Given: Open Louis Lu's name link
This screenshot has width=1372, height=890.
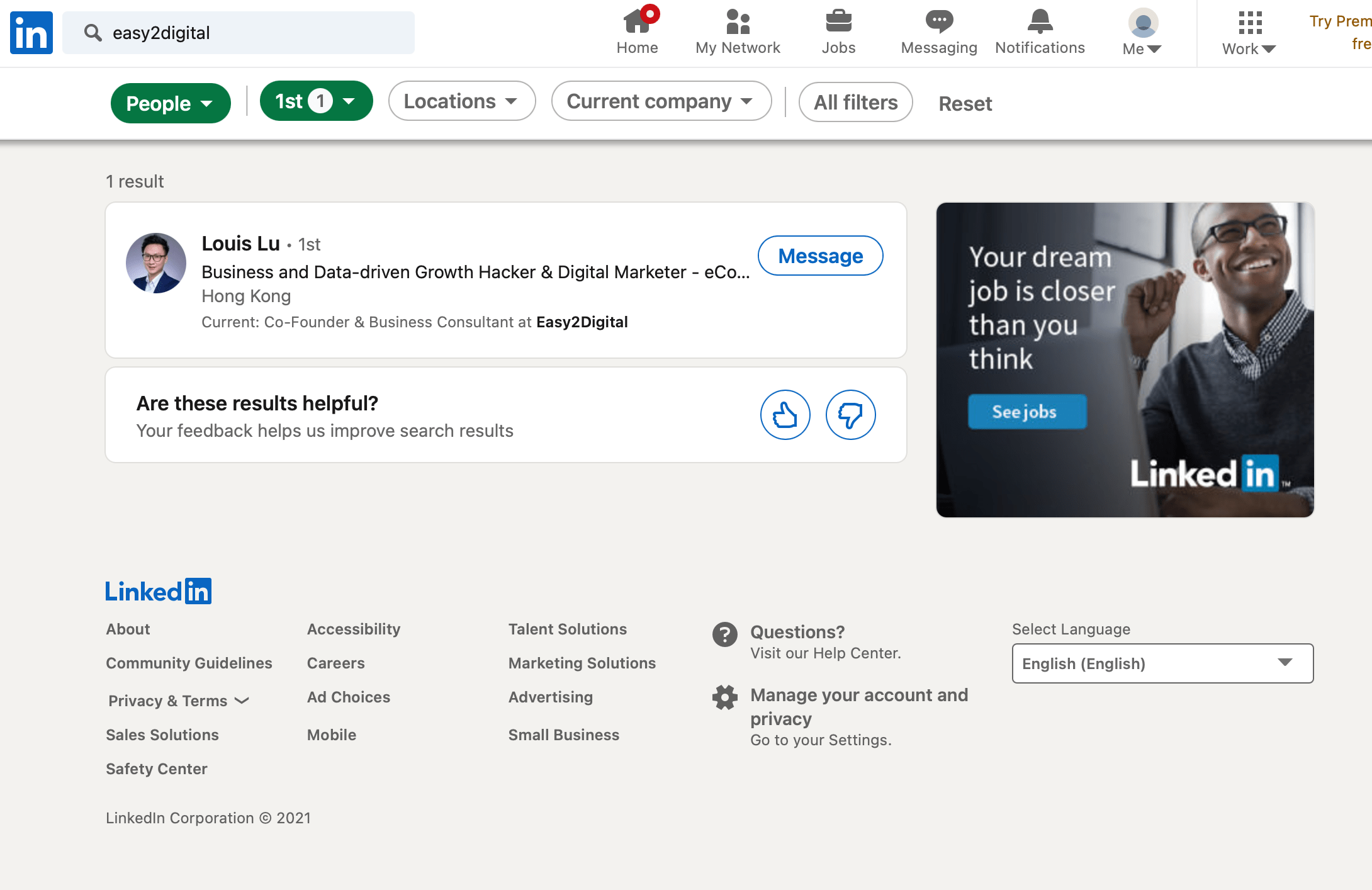Looking at the screenshot, I should (240, 243).
